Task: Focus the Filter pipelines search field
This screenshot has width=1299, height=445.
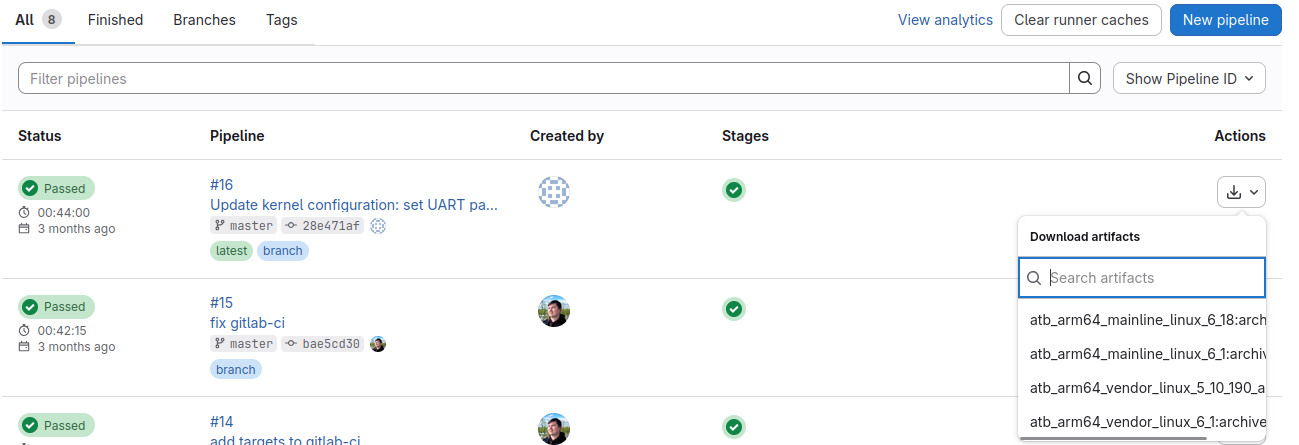Action: [545, 78]
